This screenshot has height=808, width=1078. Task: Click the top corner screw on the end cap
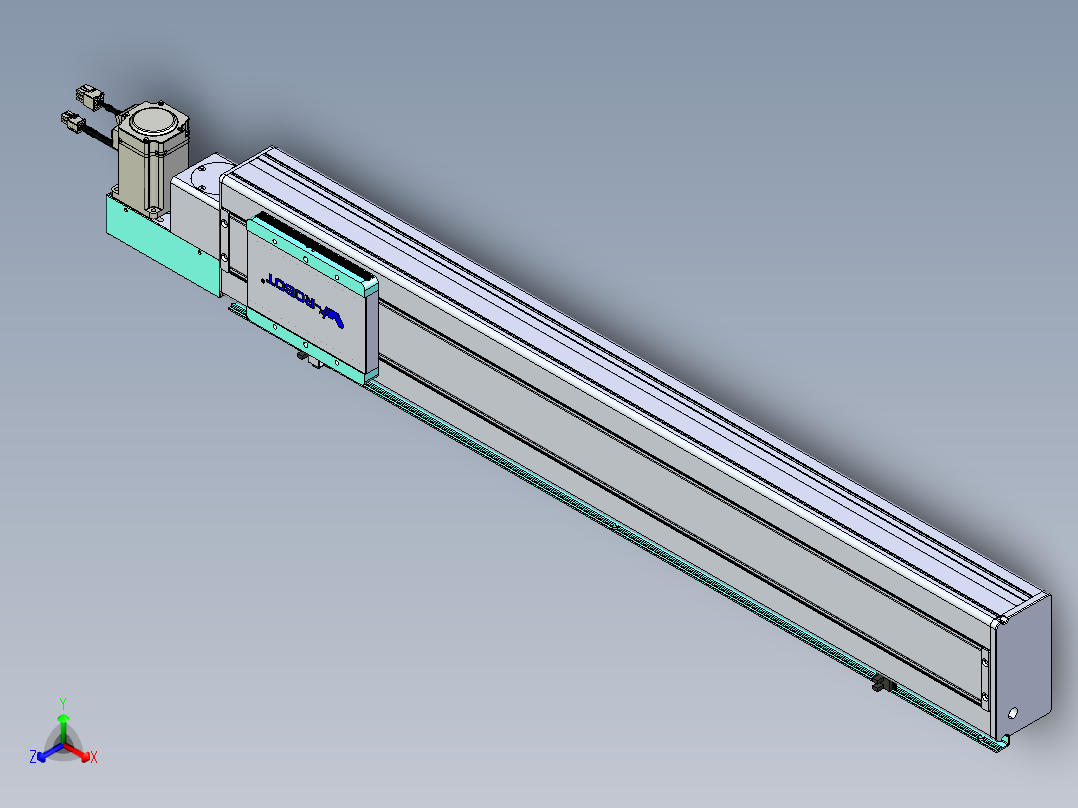click(x=1004, y=621)
